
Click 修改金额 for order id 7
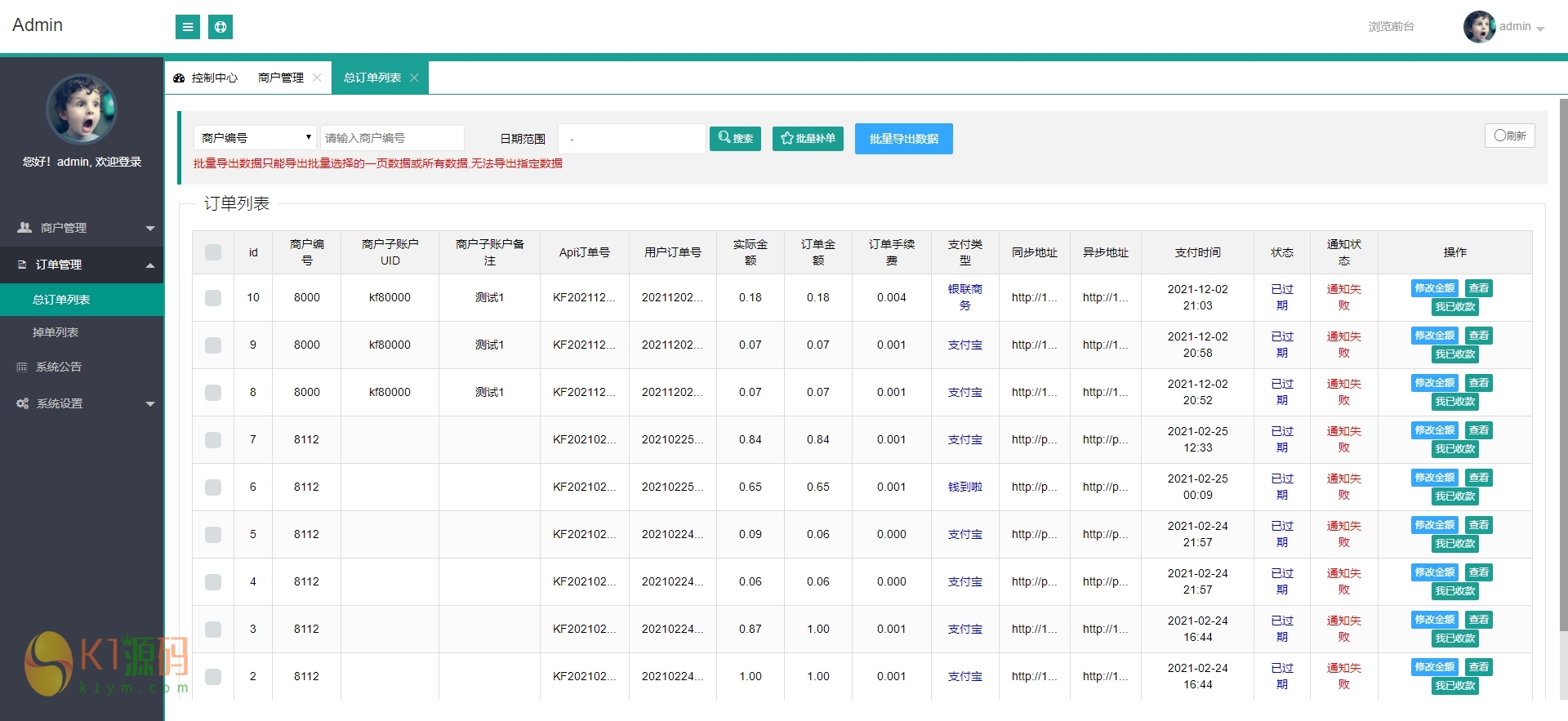click(x=1435, y=430)
